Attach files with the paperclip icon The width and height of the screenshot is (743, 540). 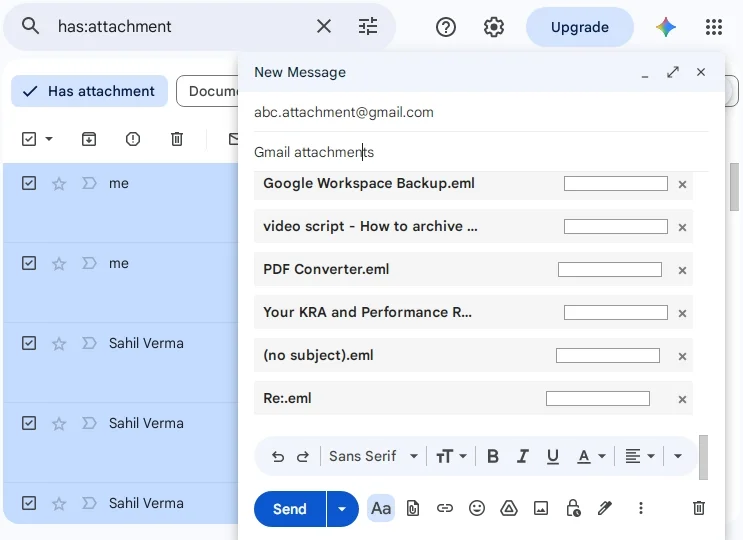(x=413, y=509)
